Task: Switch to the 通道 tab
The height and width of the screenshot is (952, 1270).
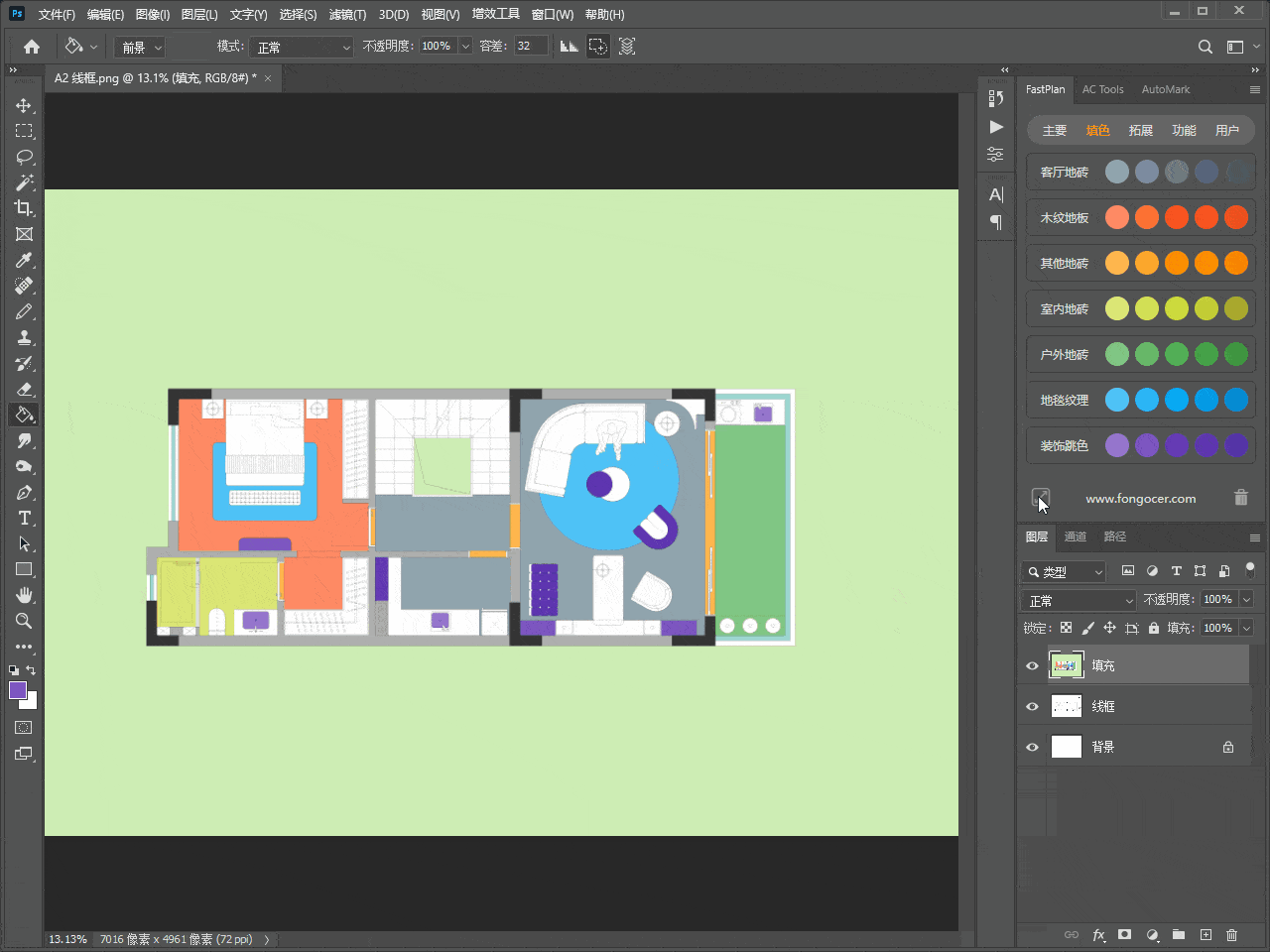Action: coord(1075,536)
